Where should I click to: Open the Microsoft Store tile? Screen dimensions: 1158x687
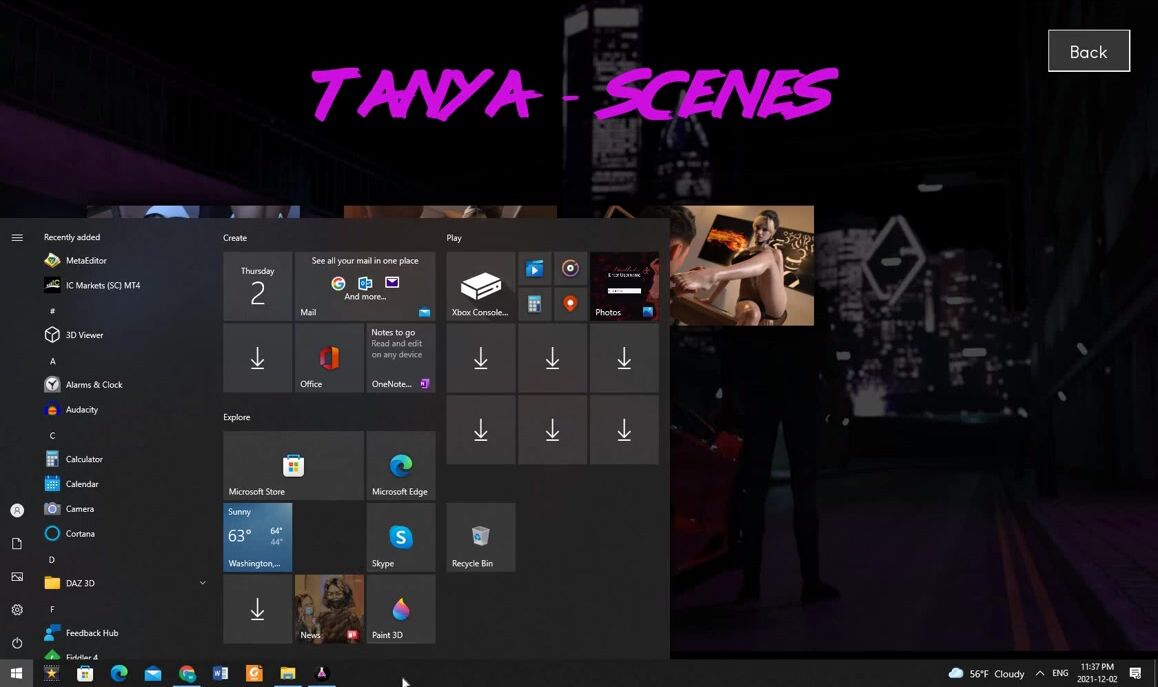pyautogui.click(x=293, y=466)
